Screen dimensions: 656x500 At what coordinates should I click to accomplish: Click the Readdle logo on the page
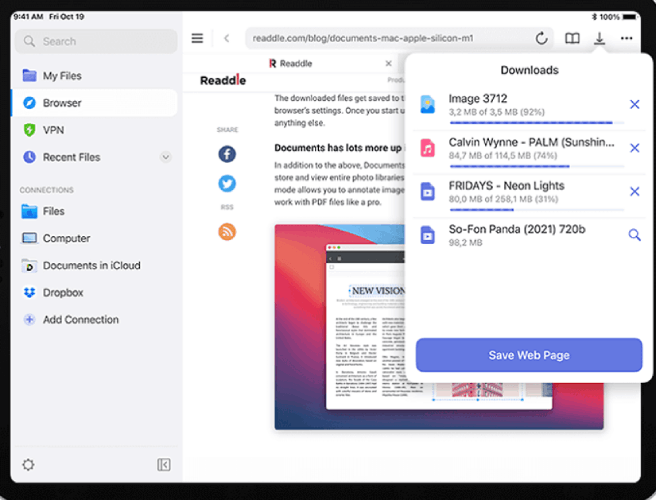[x=223, y=80]
